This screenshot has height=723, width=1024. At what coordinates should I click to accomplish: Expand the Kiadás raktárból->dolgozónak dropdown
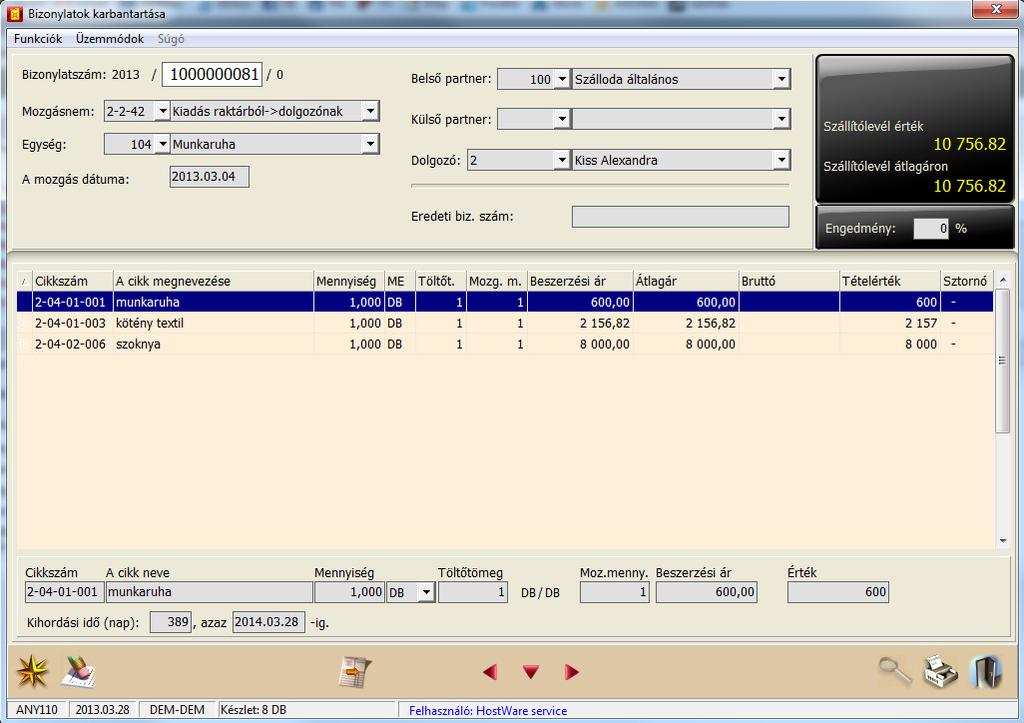(370, 111)
